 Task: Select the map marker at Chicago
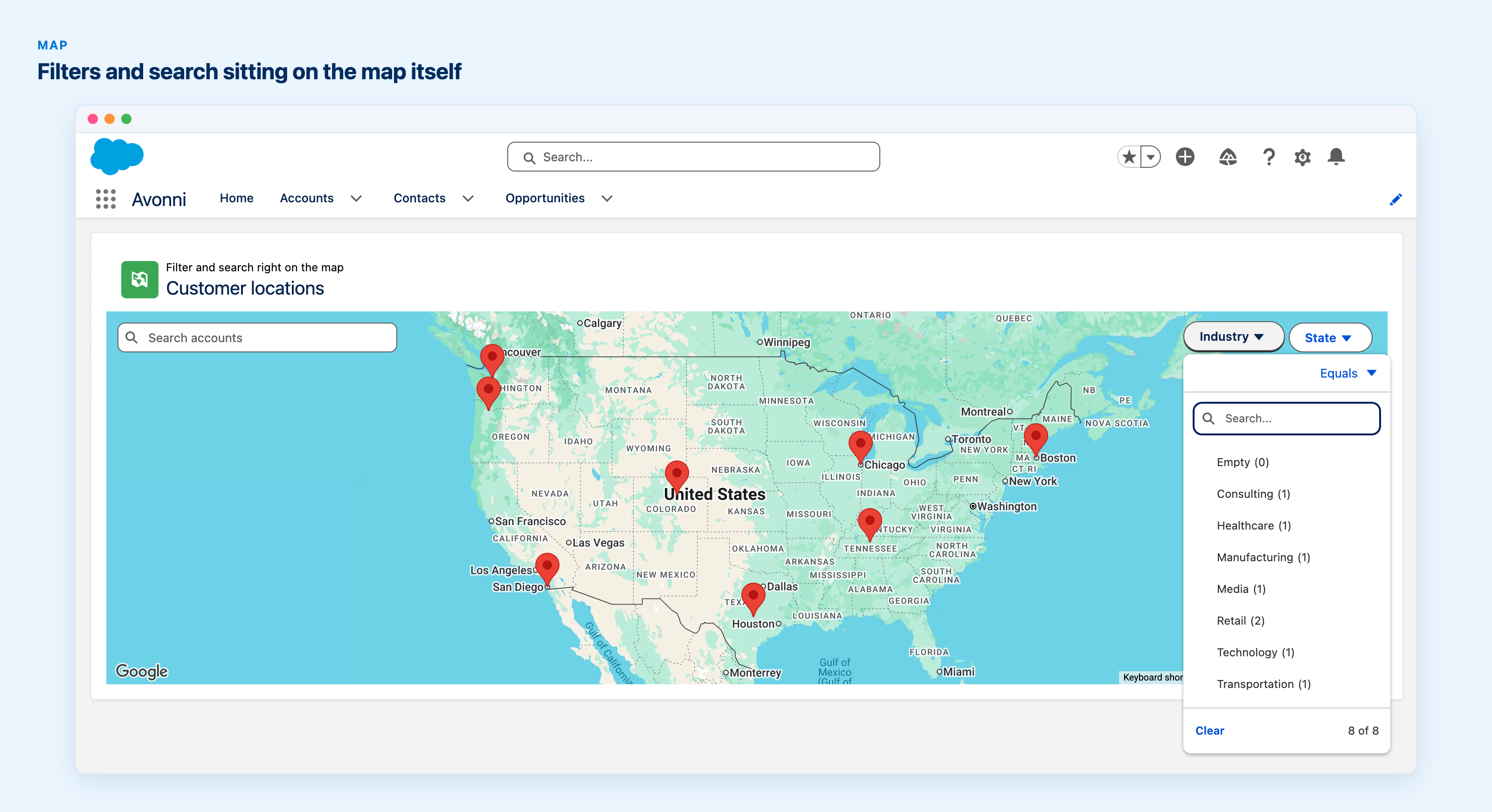coord(860,447)
